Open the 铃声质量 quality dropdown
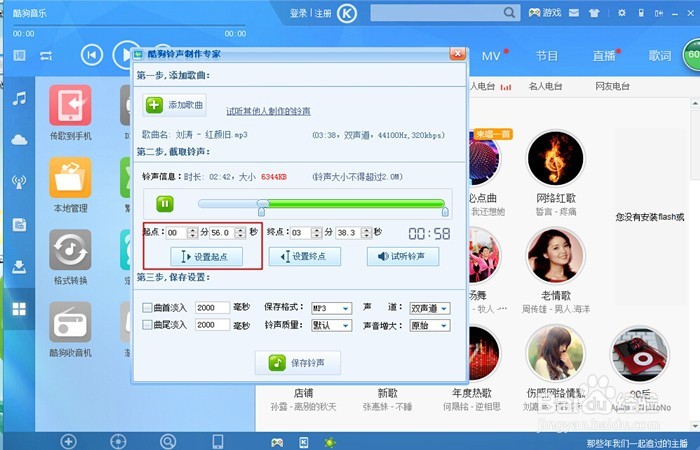The height and width of the screenshot is (450, 700). tap(331, 325)
